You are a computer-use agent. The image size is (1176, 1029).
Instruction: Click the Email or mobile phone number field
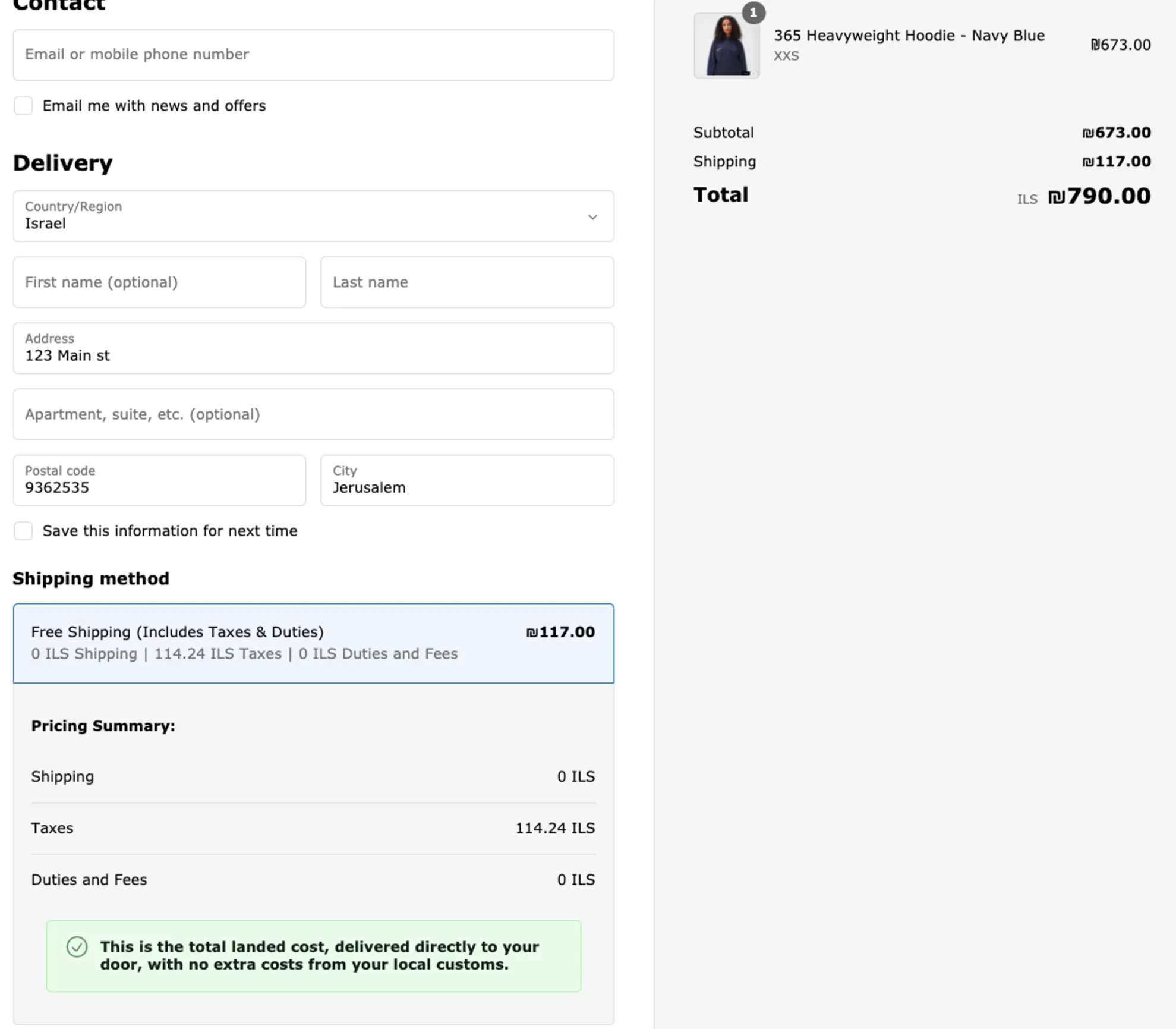(313, 55)
